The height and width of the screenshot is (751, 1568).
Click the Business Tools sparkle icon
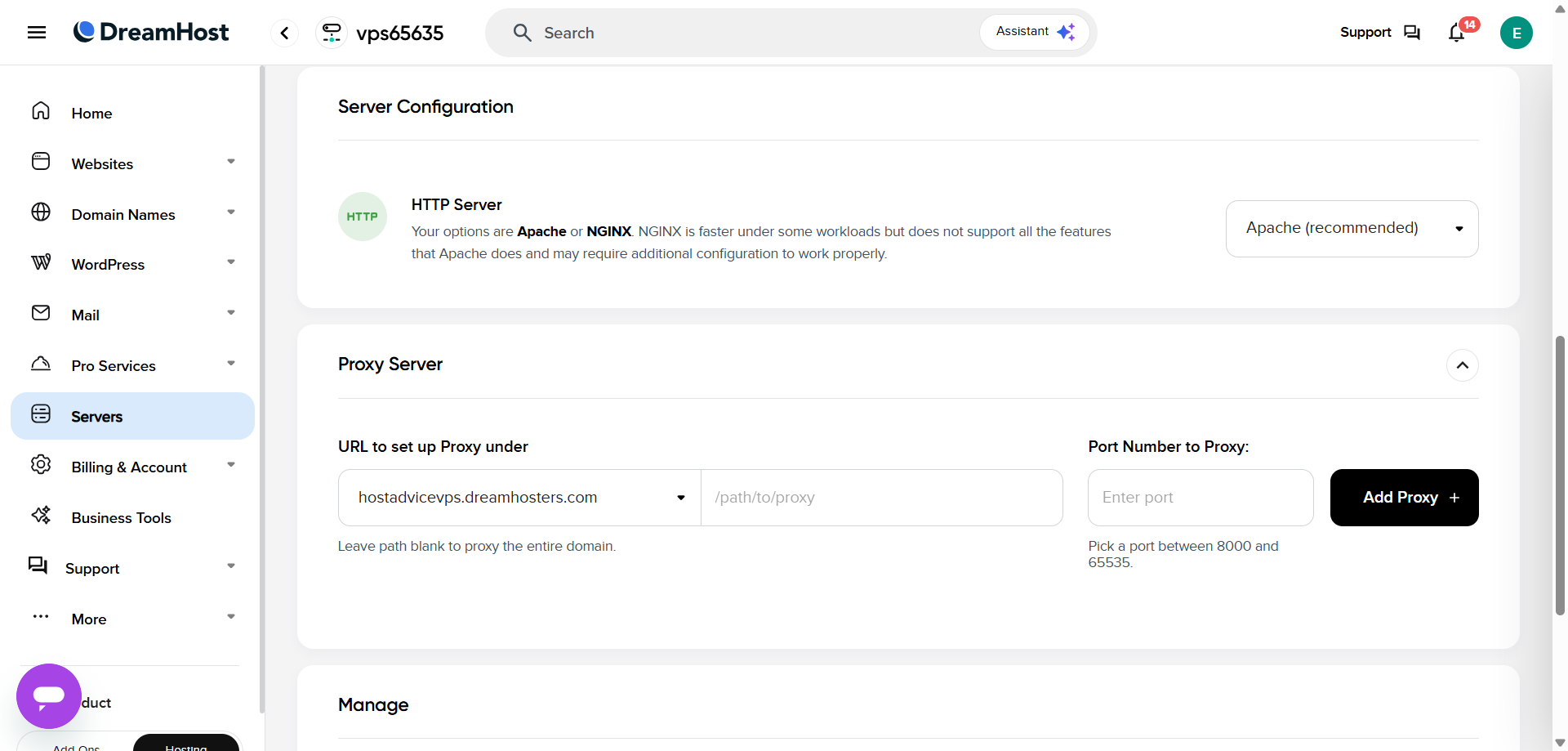point(41,516)
